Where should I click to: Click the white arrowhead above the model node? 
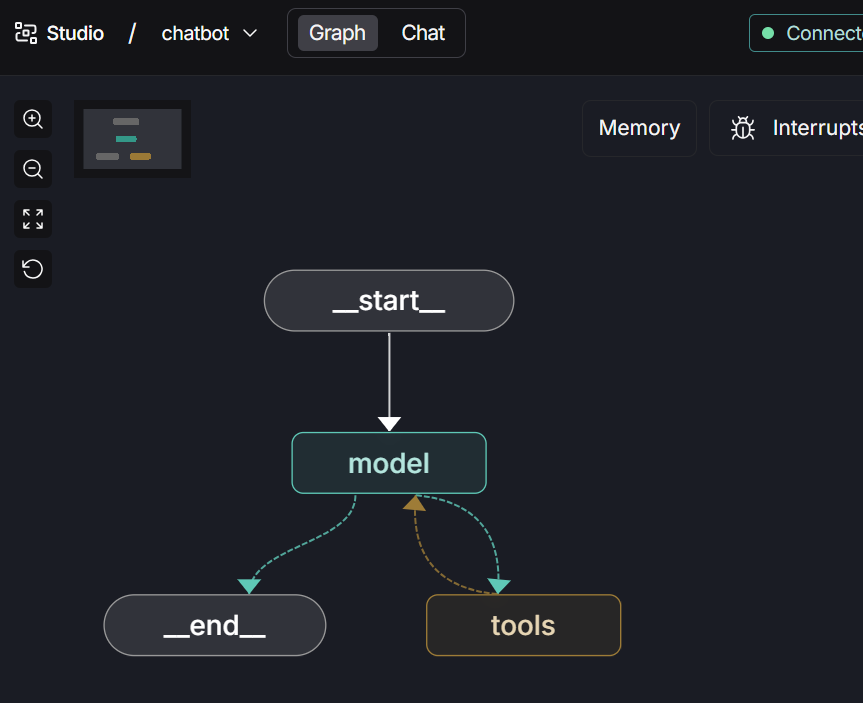click(x=389, y=423)
